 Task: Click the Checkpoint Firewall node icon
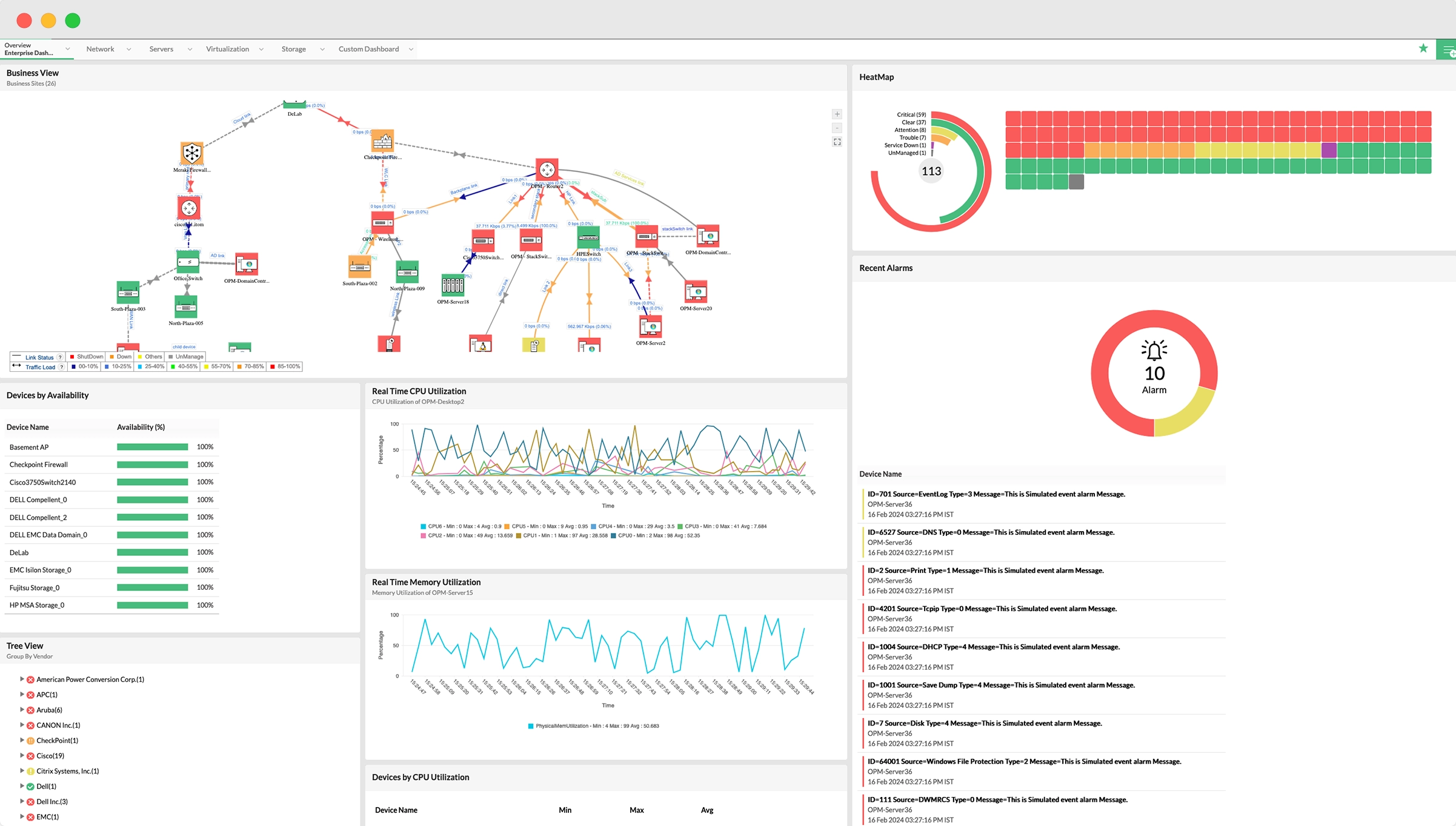[x=382, y=141]
